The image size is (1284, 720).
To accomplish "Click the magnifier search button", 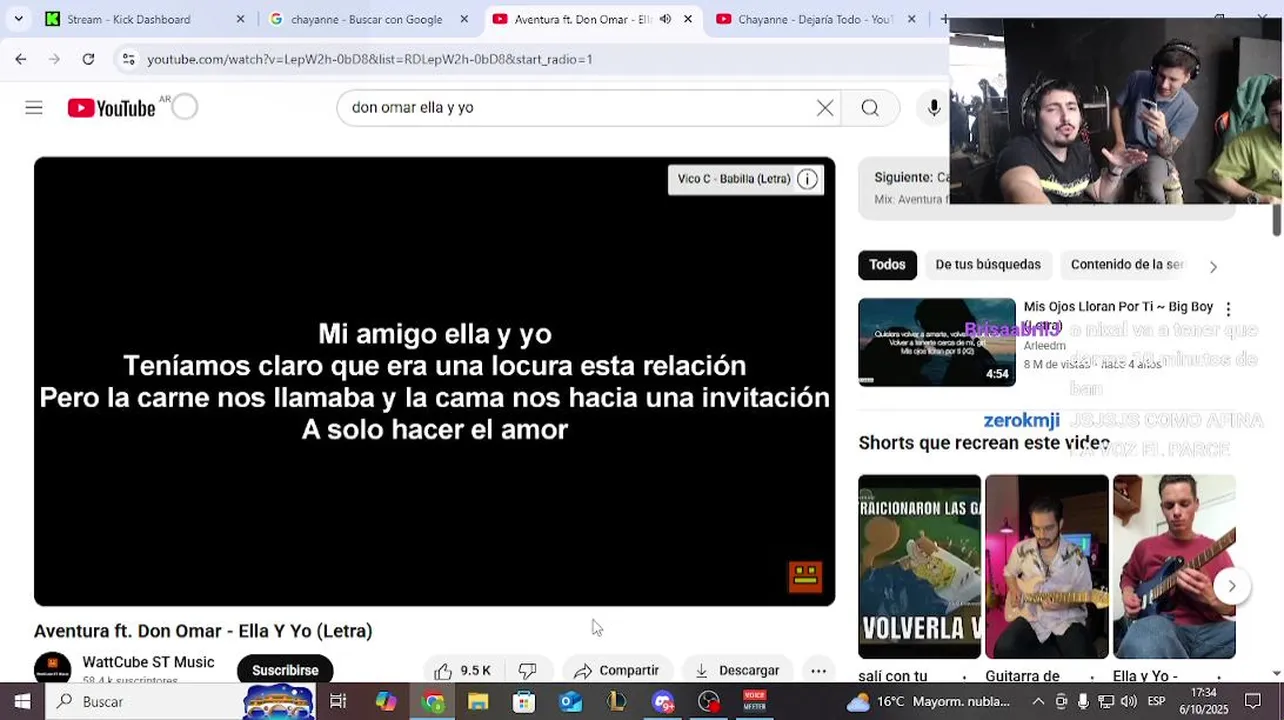I will pos(870,108).
